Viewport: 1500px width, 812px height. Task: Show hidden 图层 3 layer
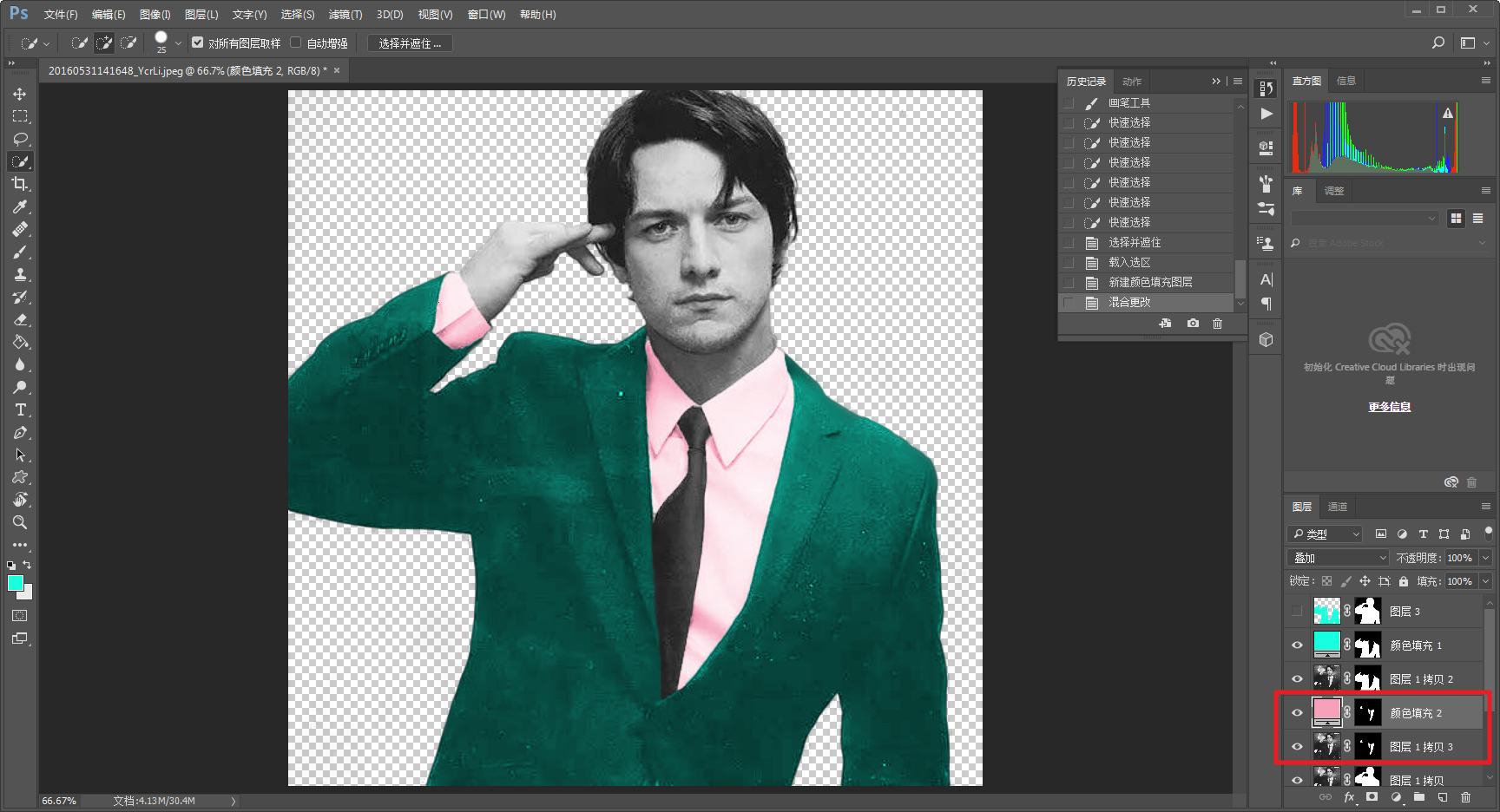tap(1297, 612)
